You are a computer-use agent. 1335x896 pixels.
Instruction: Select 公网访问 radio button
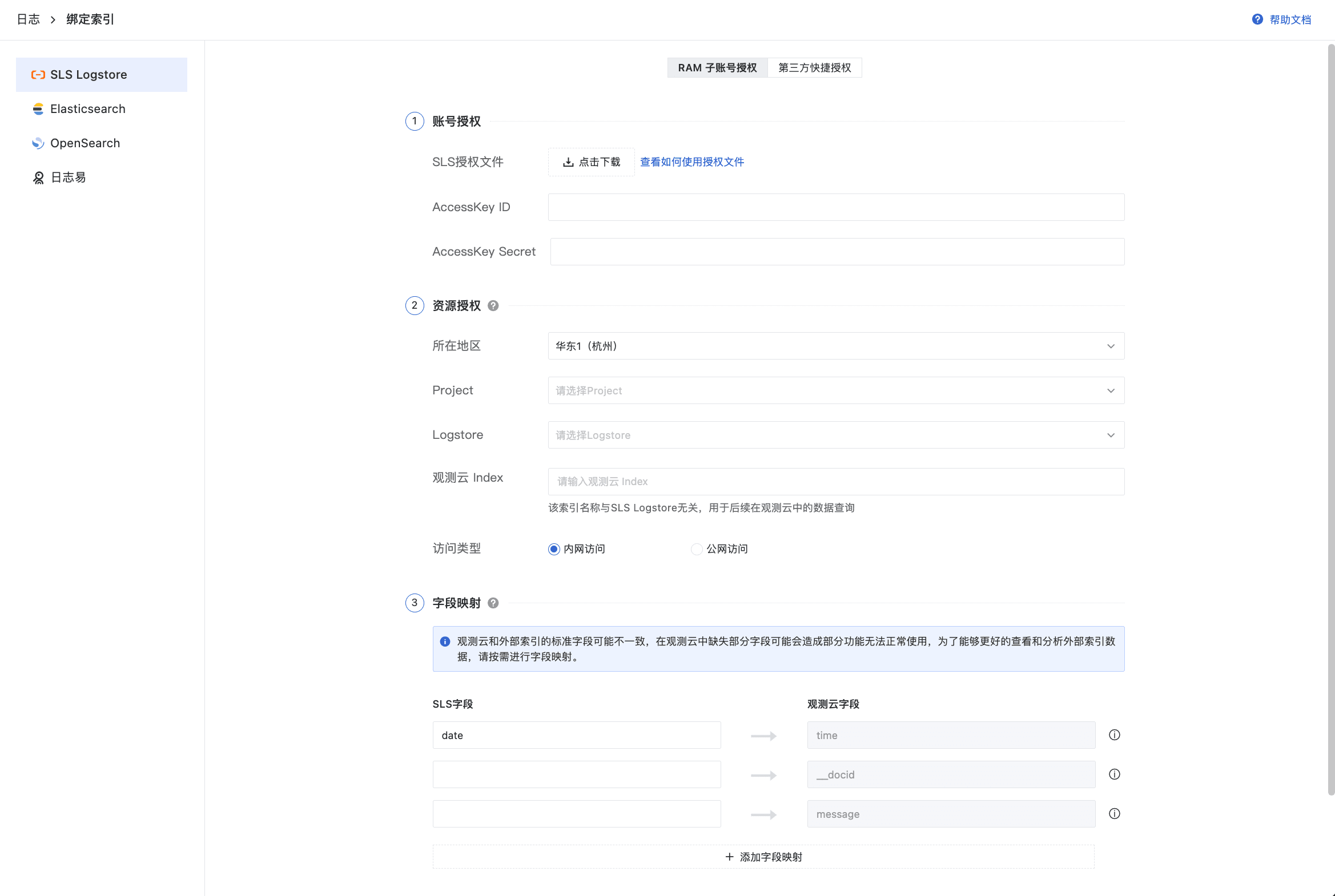coord(697,549)
